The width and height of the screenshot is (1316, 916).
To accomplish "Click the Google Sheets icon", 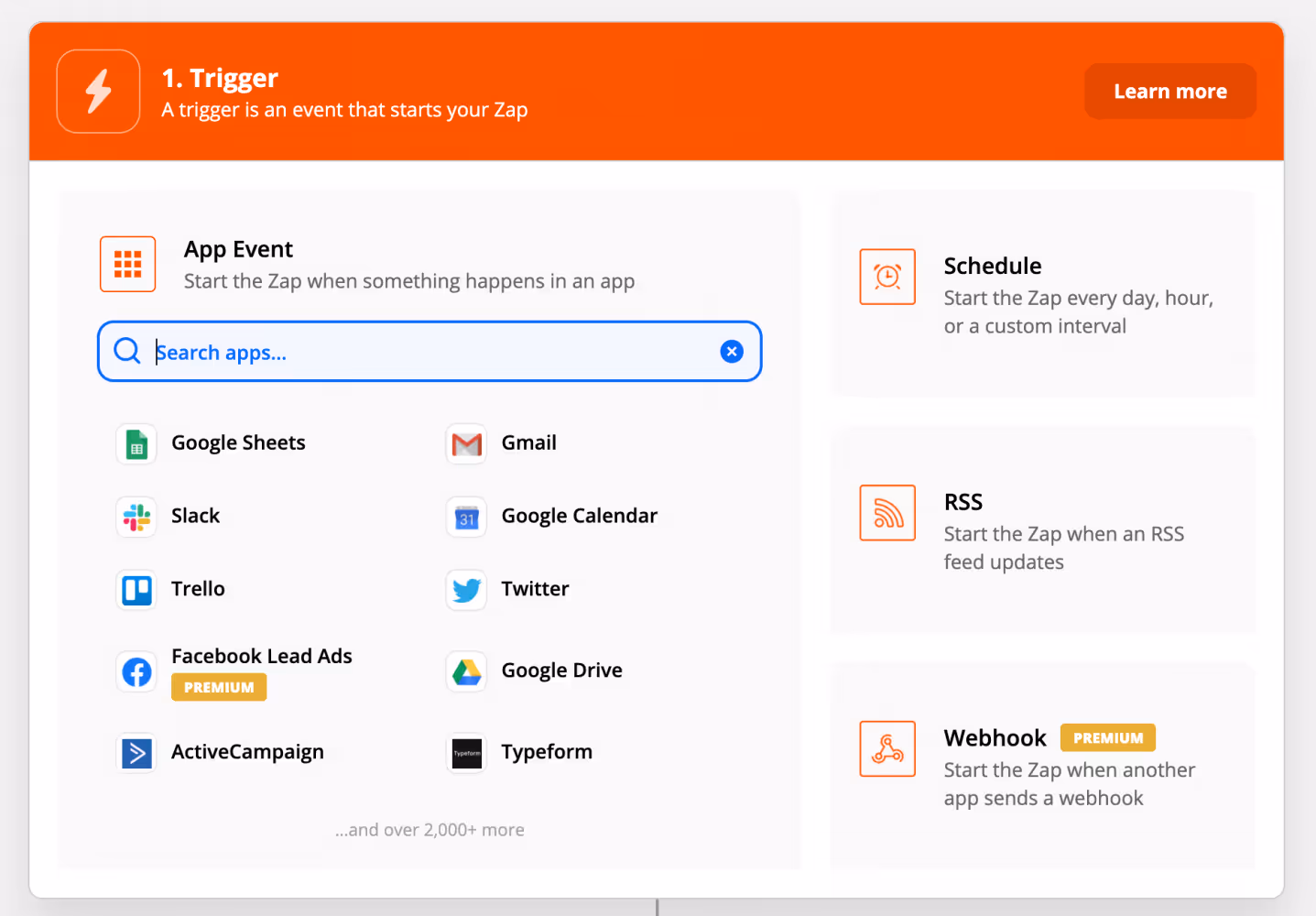I will 136,443.
